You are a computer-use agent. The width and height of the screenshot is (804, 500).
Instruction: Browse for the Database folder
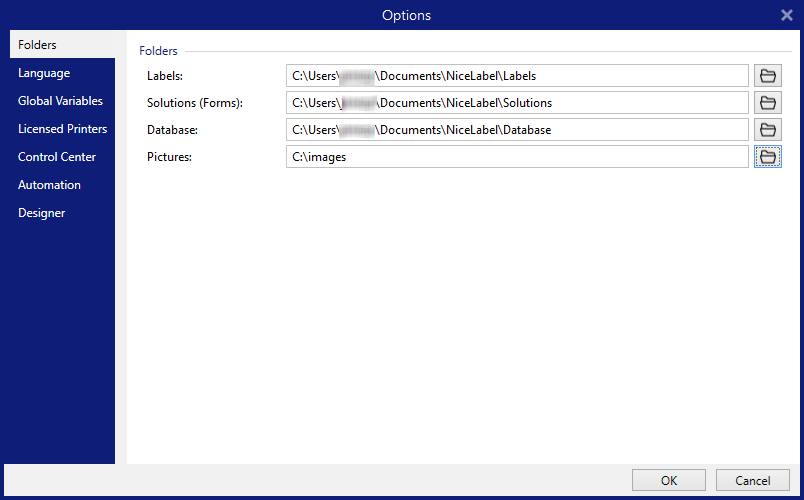tap(767, 130)
